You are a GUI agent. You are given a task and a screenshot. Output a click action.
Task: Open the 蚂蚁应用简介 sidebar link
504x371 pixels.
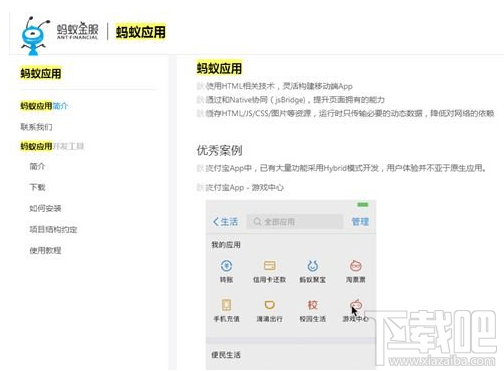tap(44, 106)
